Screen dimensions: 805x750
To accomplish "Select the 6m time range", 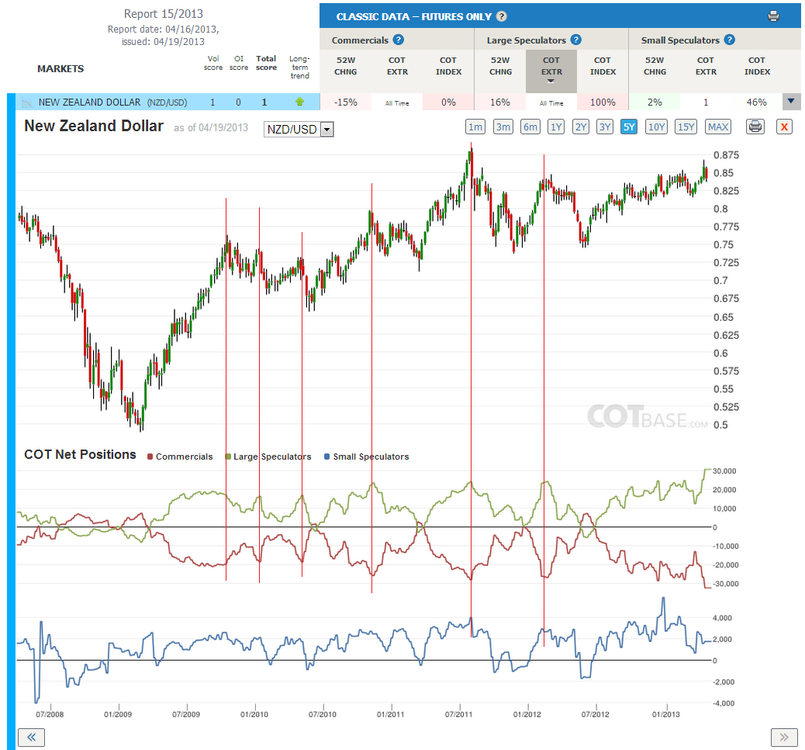I will click(x=530, y=126).
